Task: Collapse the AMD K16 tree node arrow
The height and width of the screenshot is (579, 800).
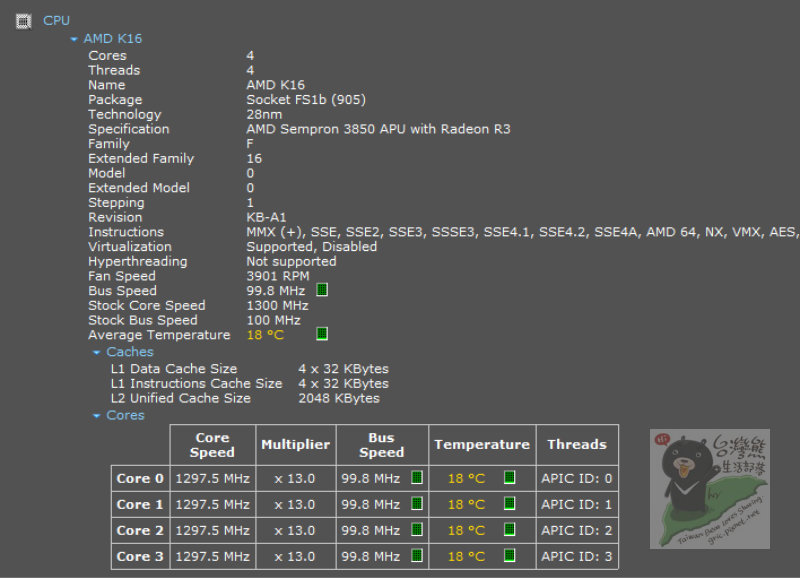Action: coord(74,39)
